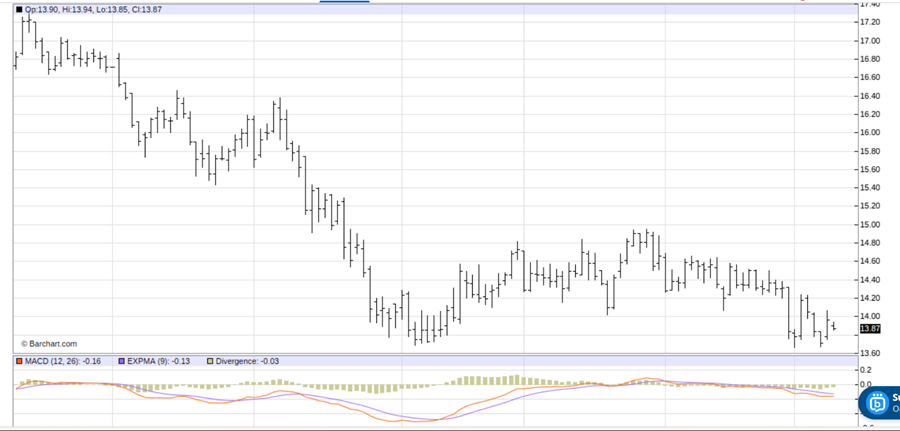Click the 17.20 price axis label
900x431 pixels.
870,22
